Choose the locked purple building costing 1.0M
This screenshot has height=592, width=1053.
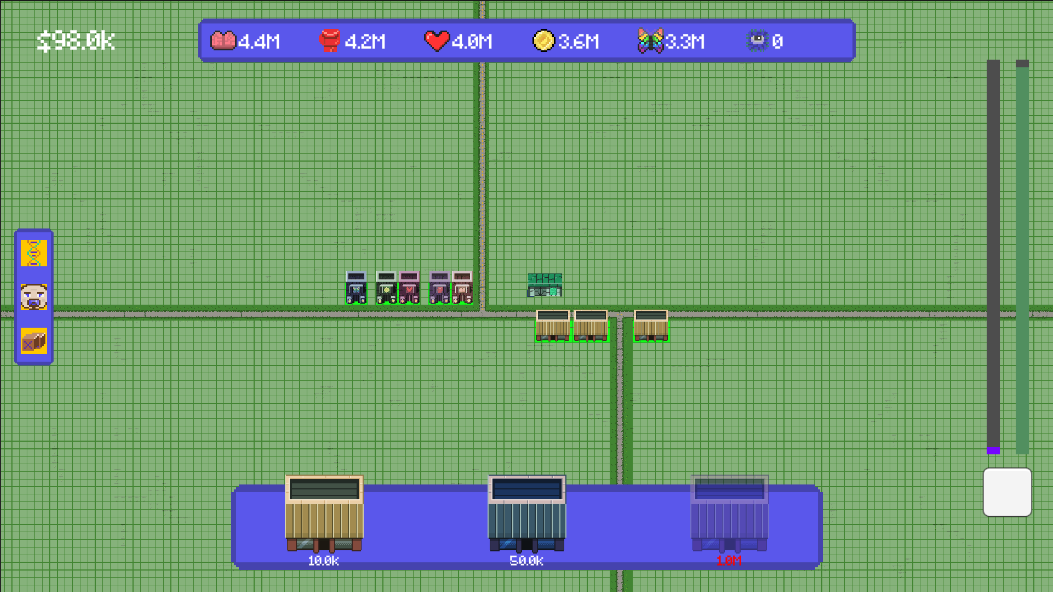[x=729, y=513]
